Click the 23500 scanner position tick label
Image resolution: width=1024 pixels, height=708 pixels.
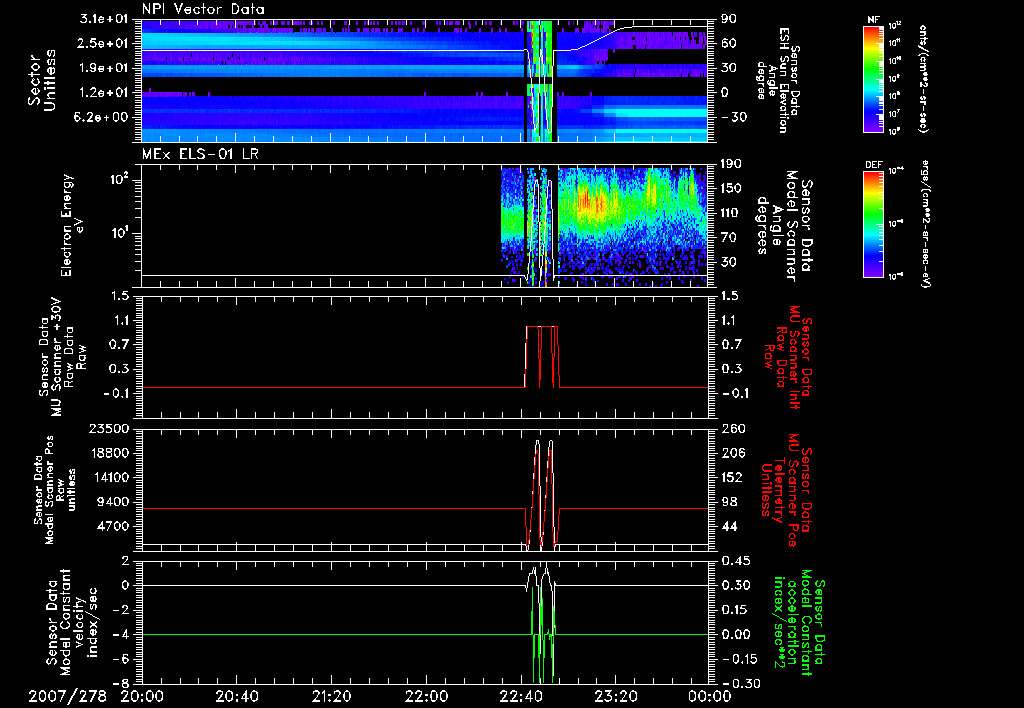click(109, 429)
